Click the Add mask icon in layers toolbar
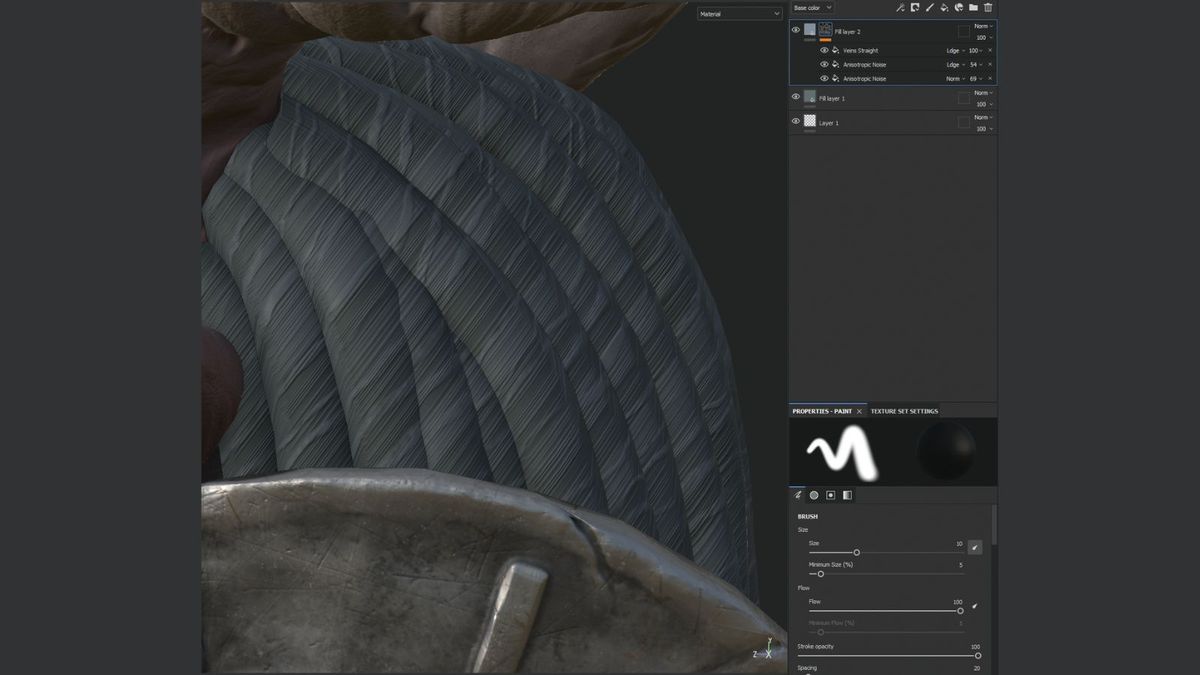This screenshot has height=675, width=1200. pyautogui.click(x=914, y=7)
